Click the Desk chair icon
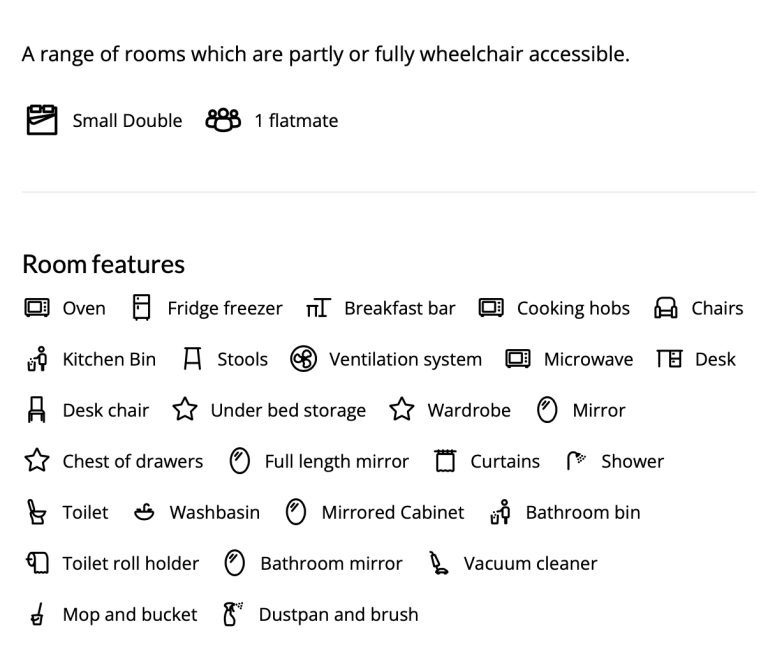 37,410
